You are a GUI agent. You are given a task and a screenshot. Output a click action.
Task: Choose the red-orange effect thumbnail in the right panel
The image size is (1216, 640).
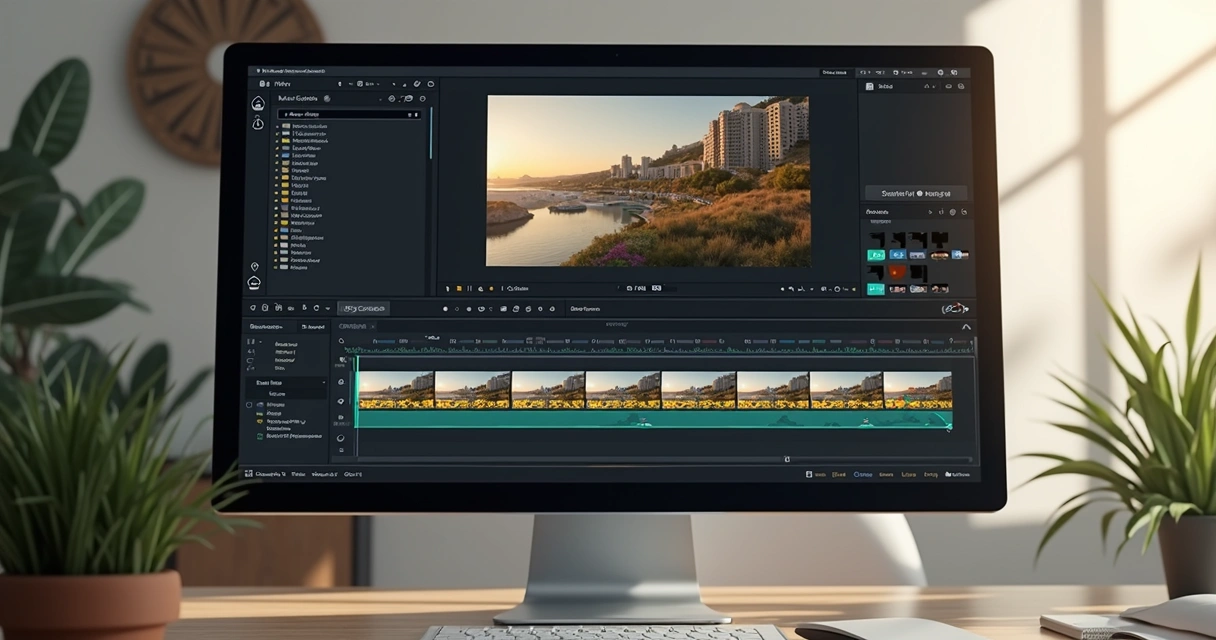pyautogui.click(x=897, y=271)
